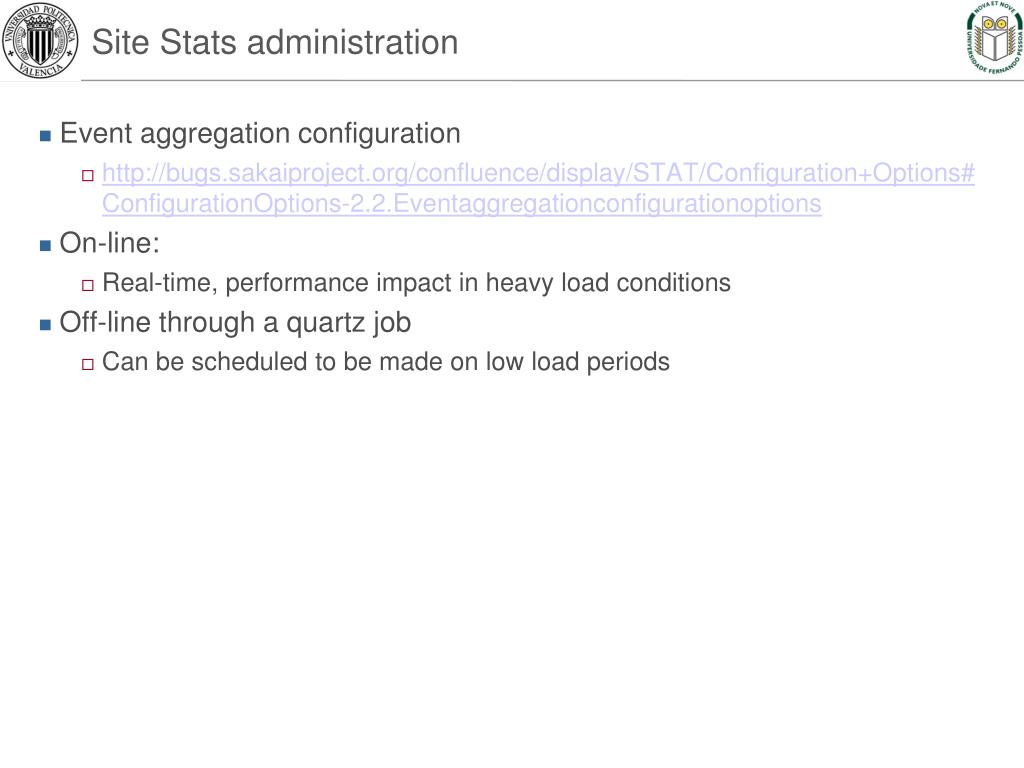Click the Can be scheduled low load periods text
1024x768 pixels.
385,362
